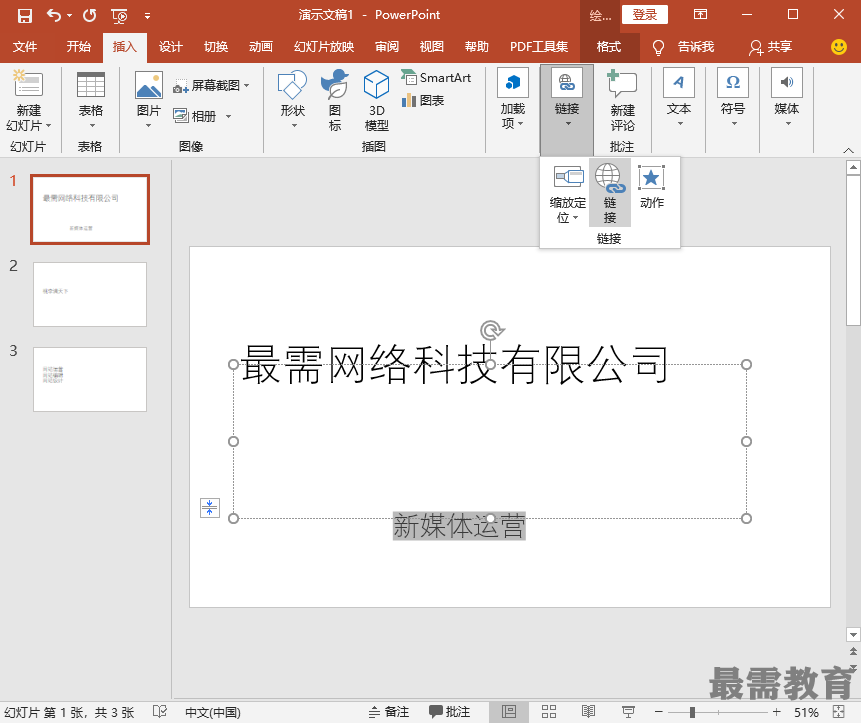Switch to Normal view in the status bar
861x723 pixels.
509,712
